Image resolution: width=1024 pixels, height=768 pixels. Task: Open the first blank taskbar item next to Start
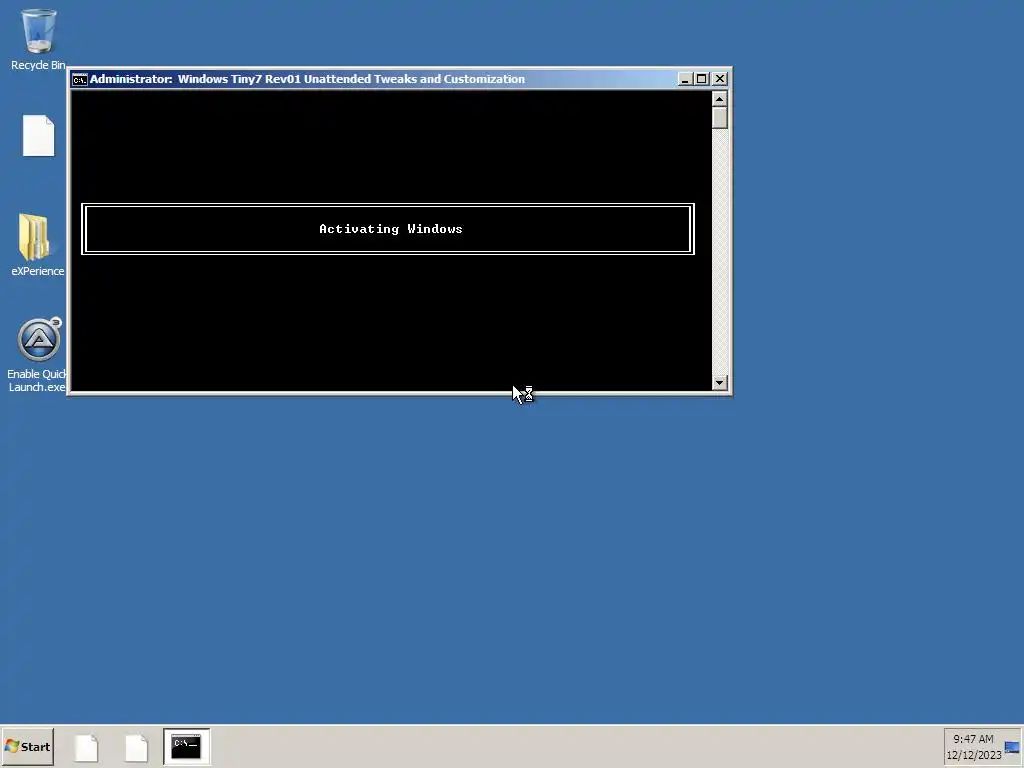click(x=86, y=747)
